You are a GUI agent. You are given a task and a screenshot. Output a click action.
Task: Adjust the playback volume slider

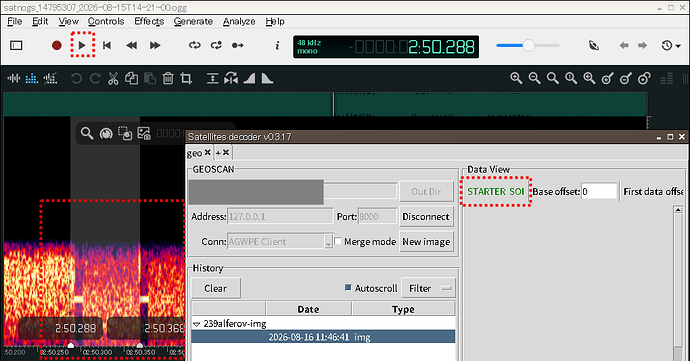click(x=528, y=45)
